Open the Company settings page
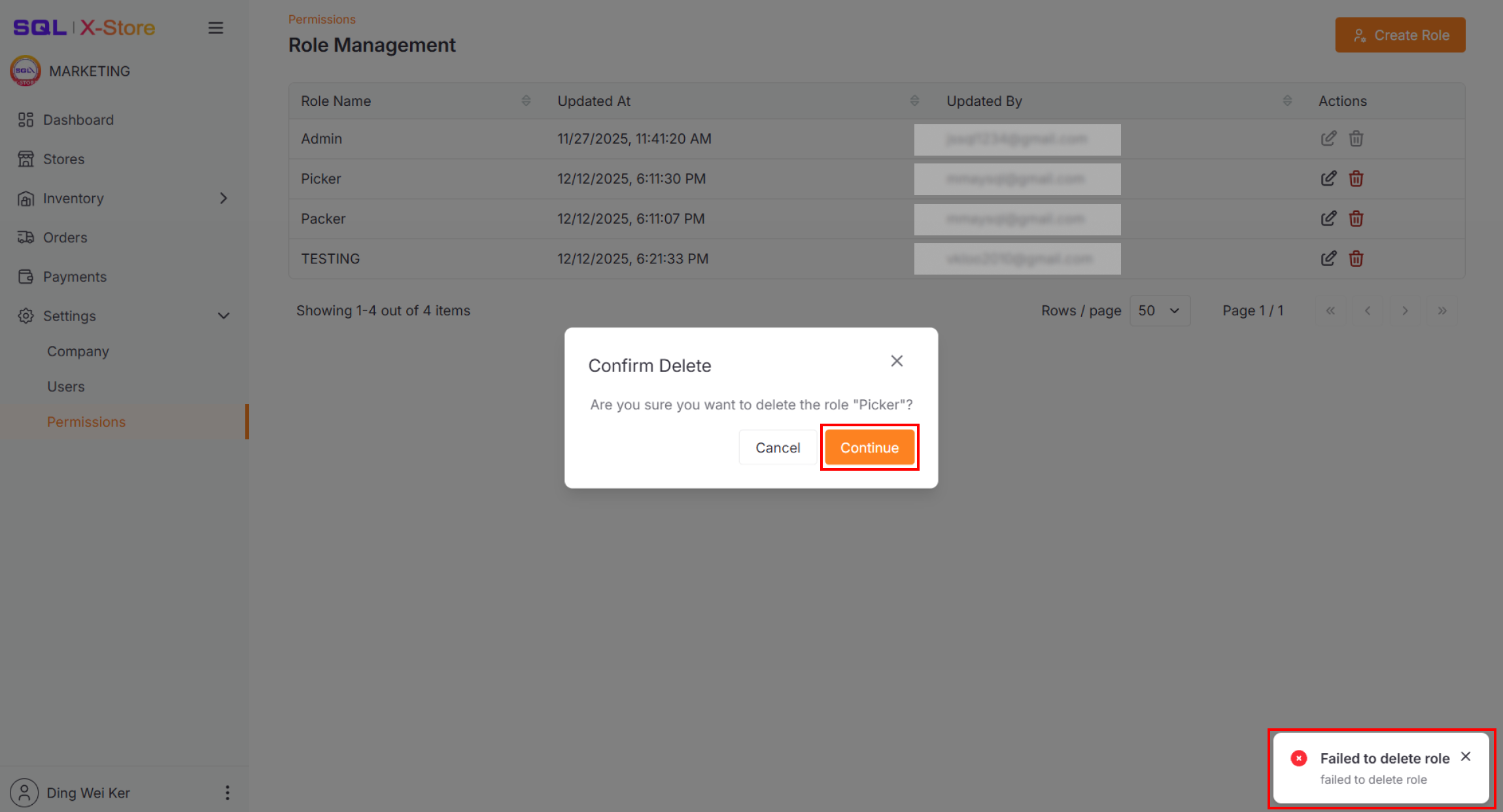1503x812 pixels. point(78,351)
